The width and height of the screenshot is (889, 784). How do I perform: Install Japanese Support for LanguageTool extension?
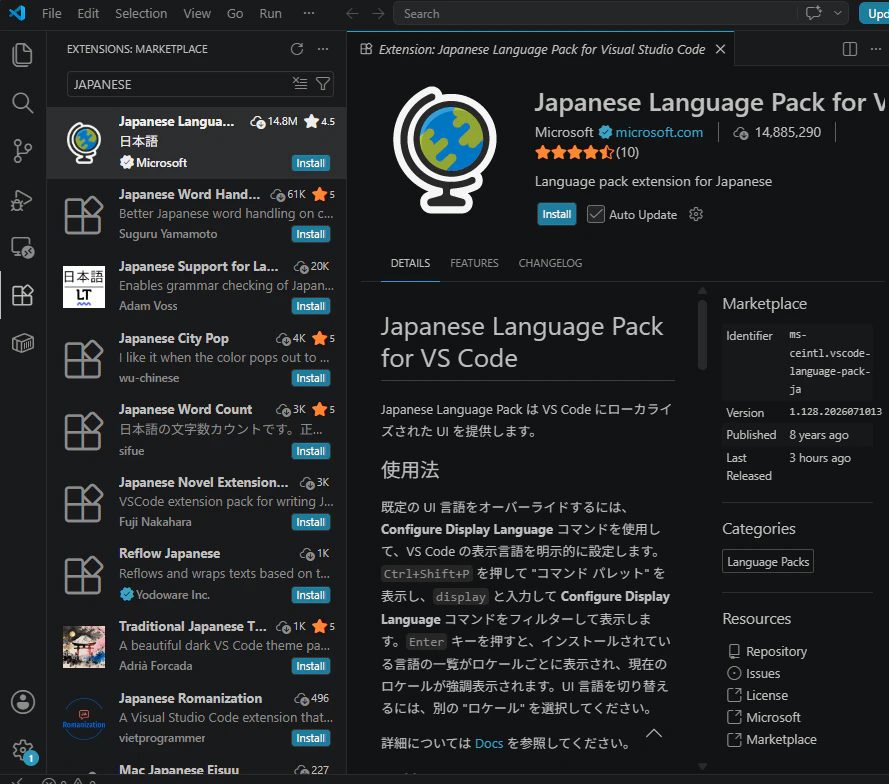pos(311,306)
